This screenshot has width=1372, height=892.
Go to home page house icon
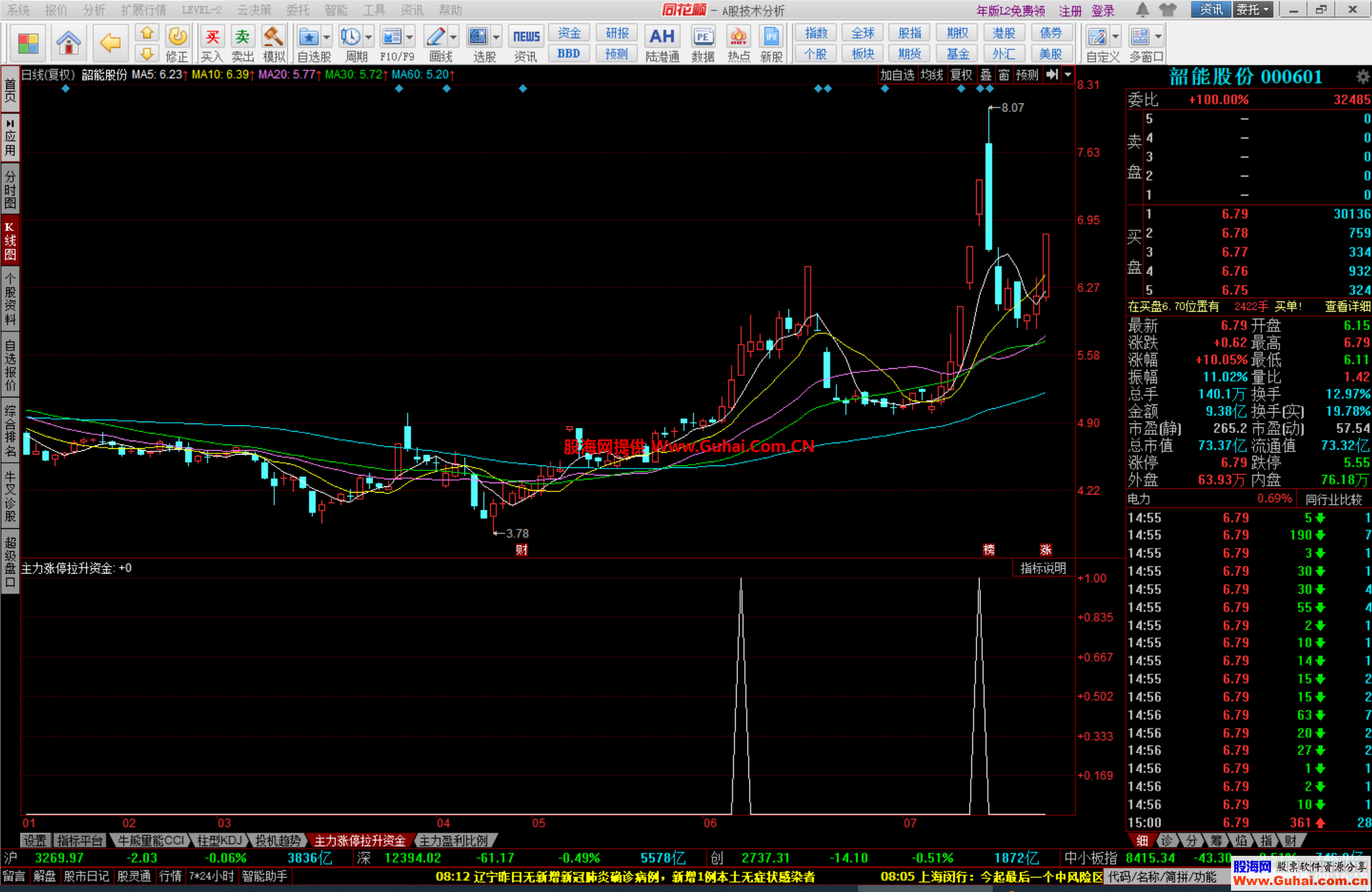69,43
